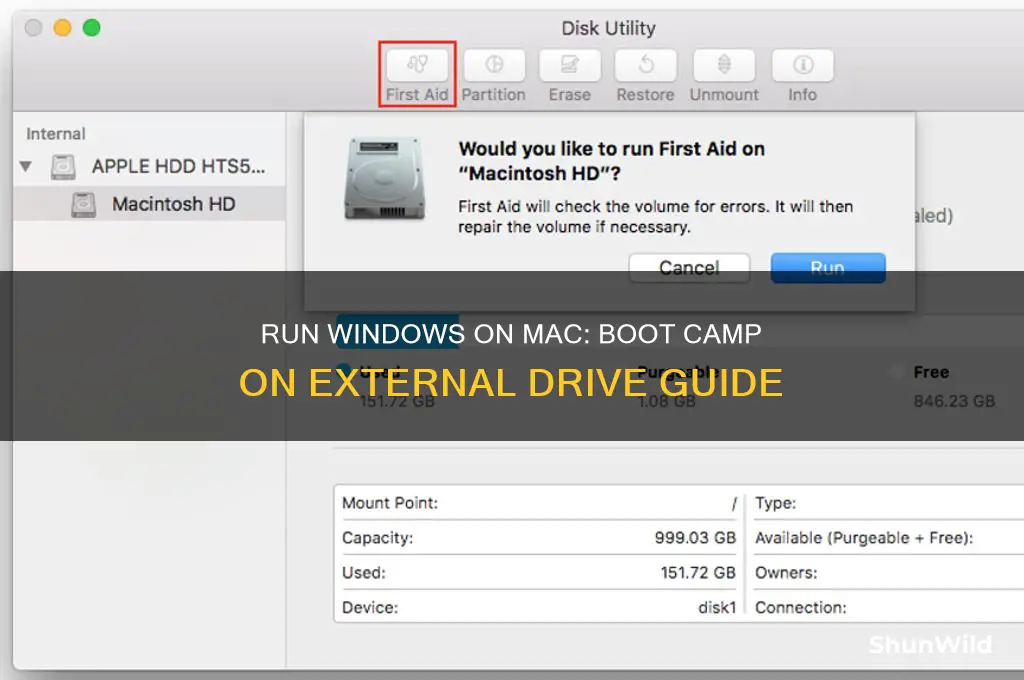Click the Capacity value 999.03 GB
1024x680 pixels.
(x=695, y=538)
